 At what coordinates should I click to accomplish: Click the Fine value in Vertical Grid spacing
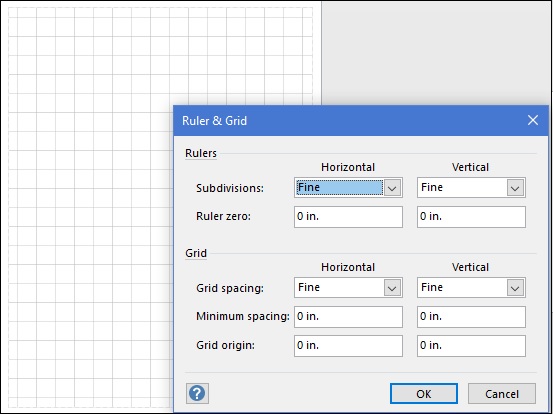pos(432,287)
